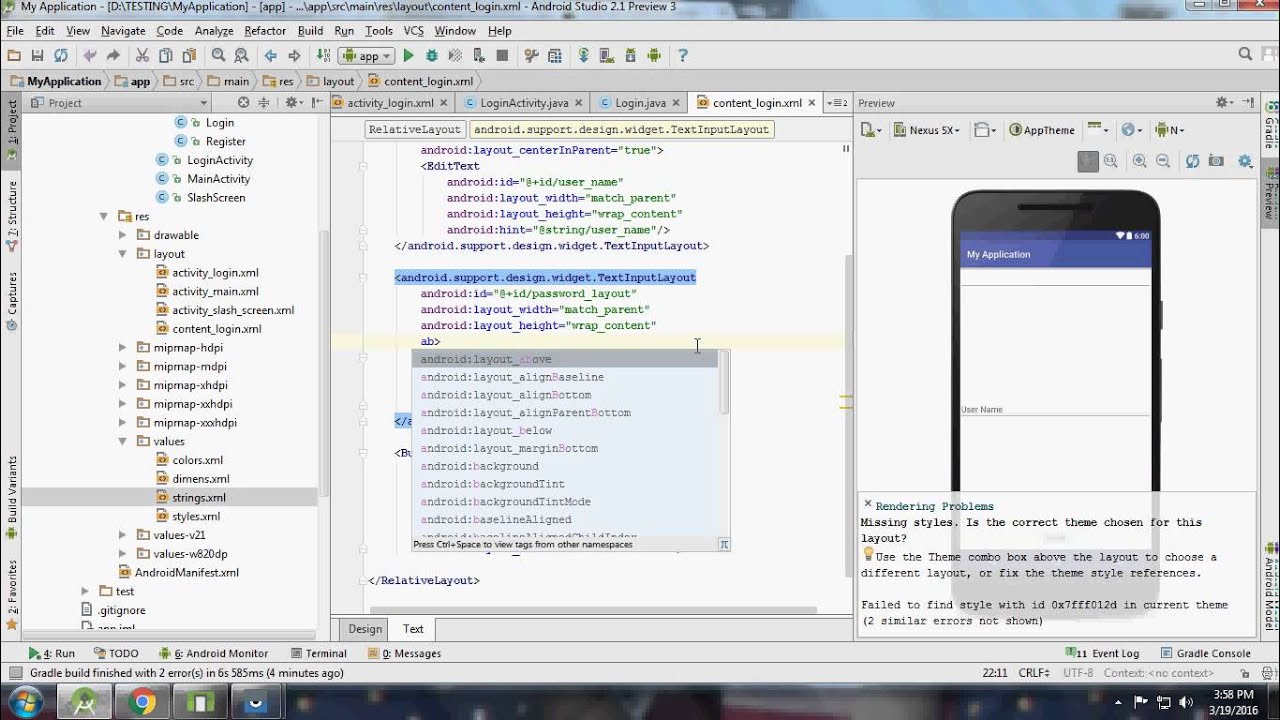Click the Search Everywhere magnifier at top right
The height and width of the screenshot is (720, 1280).
pyautogui.click(x=1245, y=55)
